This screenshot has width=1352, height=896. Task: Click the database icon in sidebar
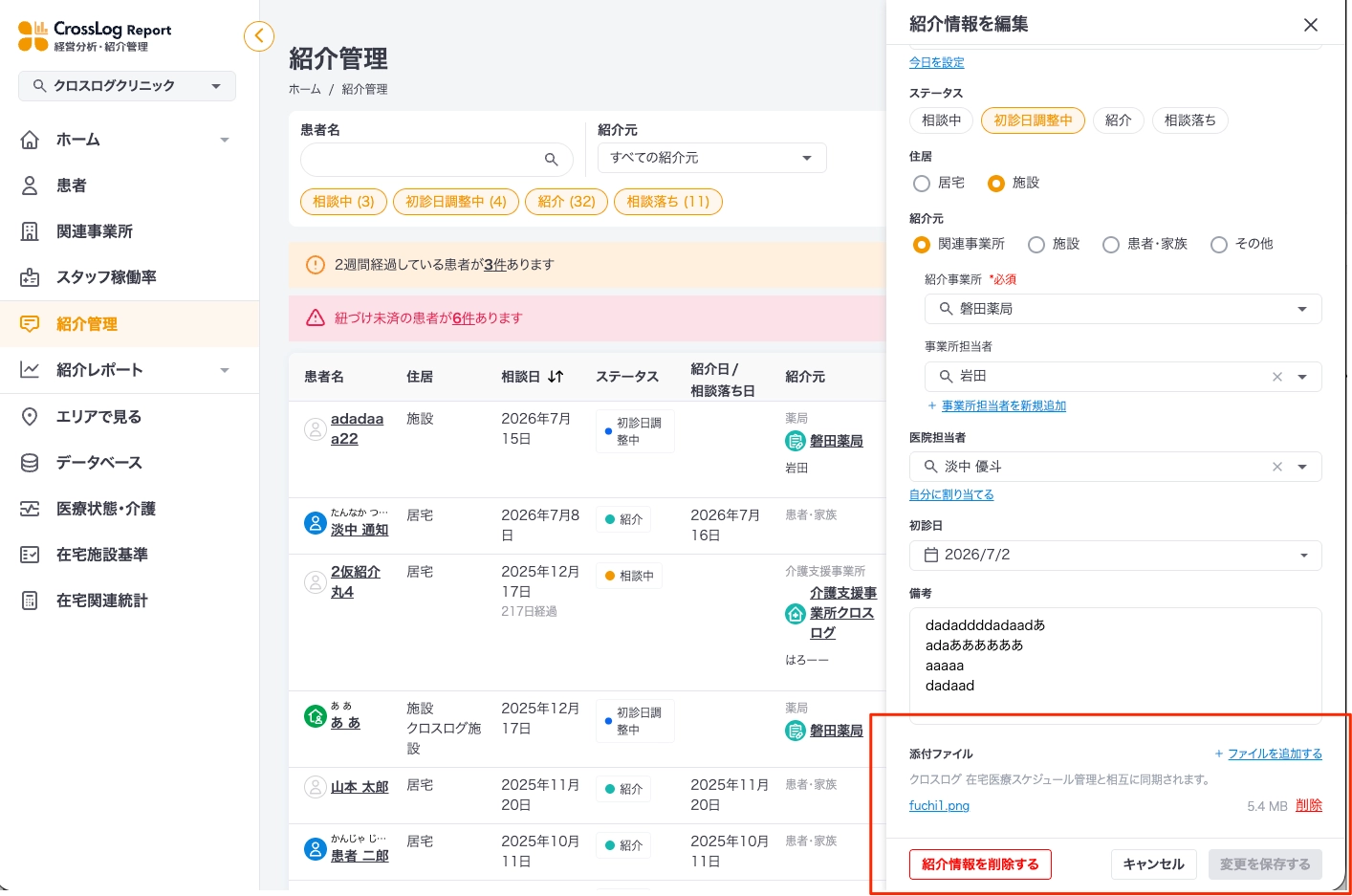tap(30, 463)
